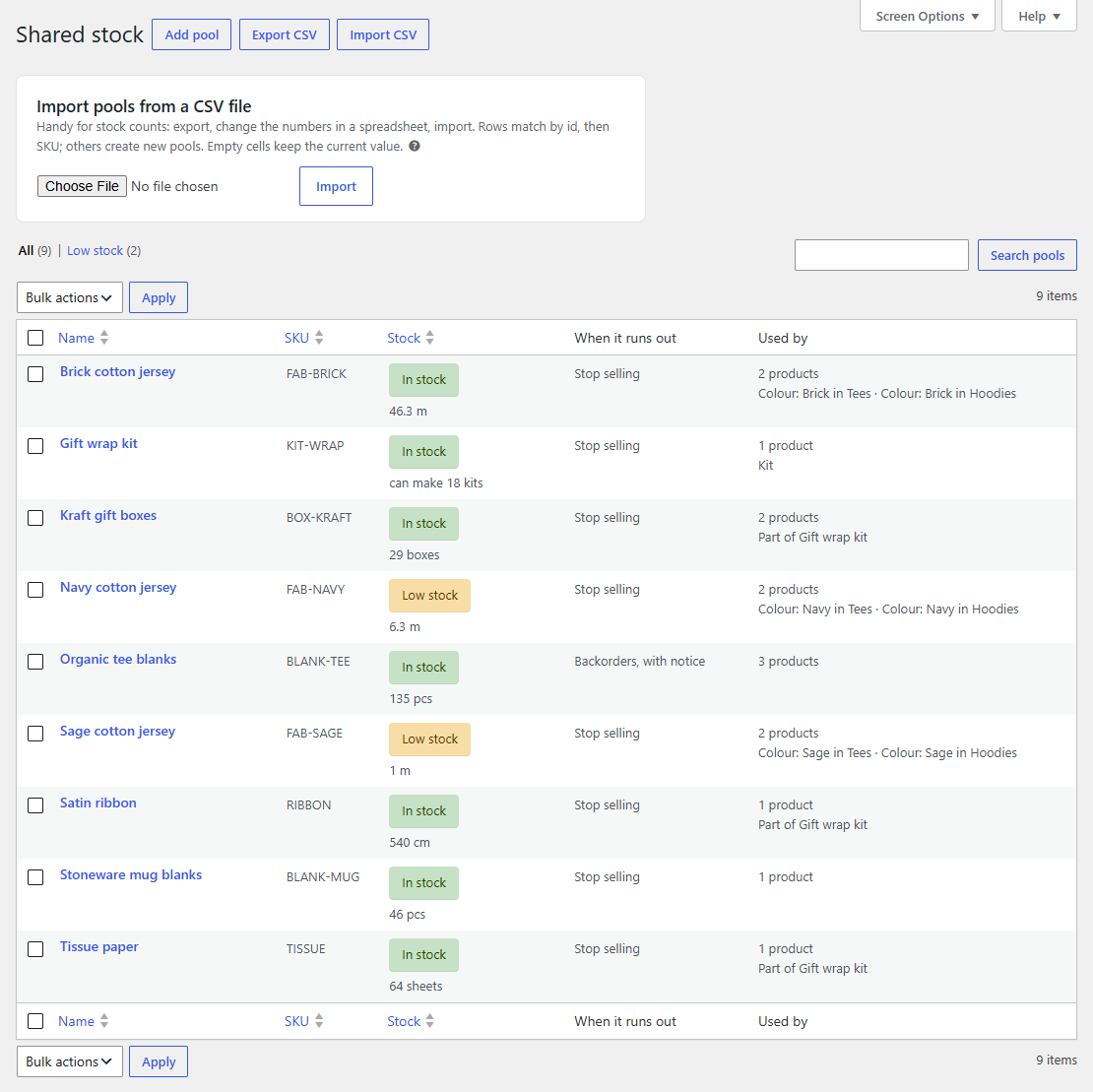Tick the Navy cotton jersey checkbox
The image size is (1093, 1092).
pos(35,590)
